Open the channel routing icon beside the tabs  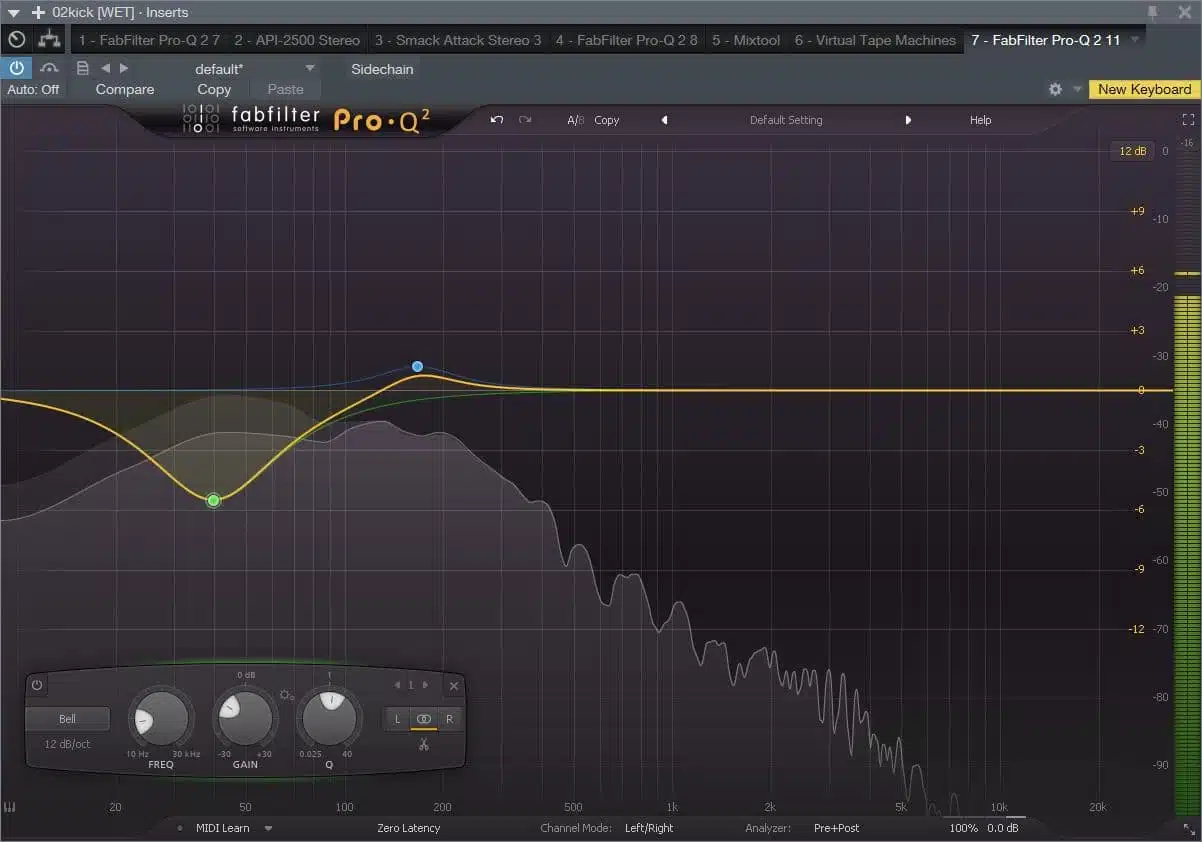click(x=48, y=40)
